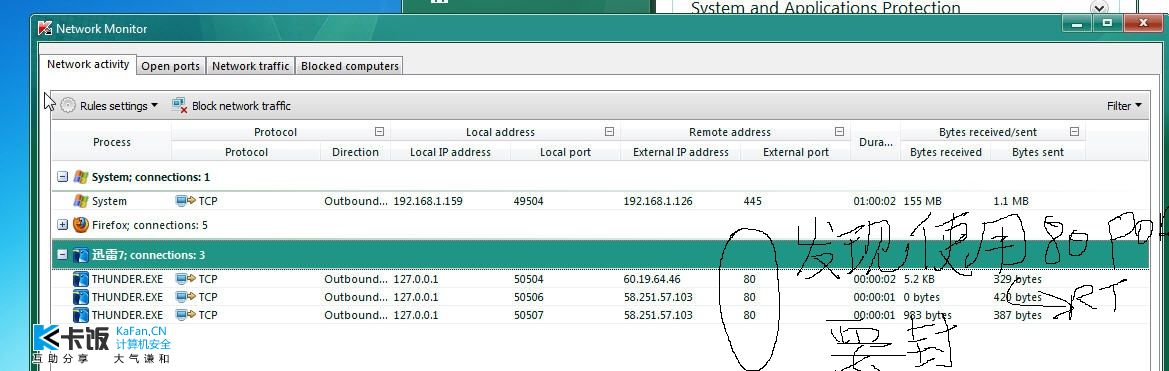Collapse the Bytes received/sent column group

click(1074, 132)
